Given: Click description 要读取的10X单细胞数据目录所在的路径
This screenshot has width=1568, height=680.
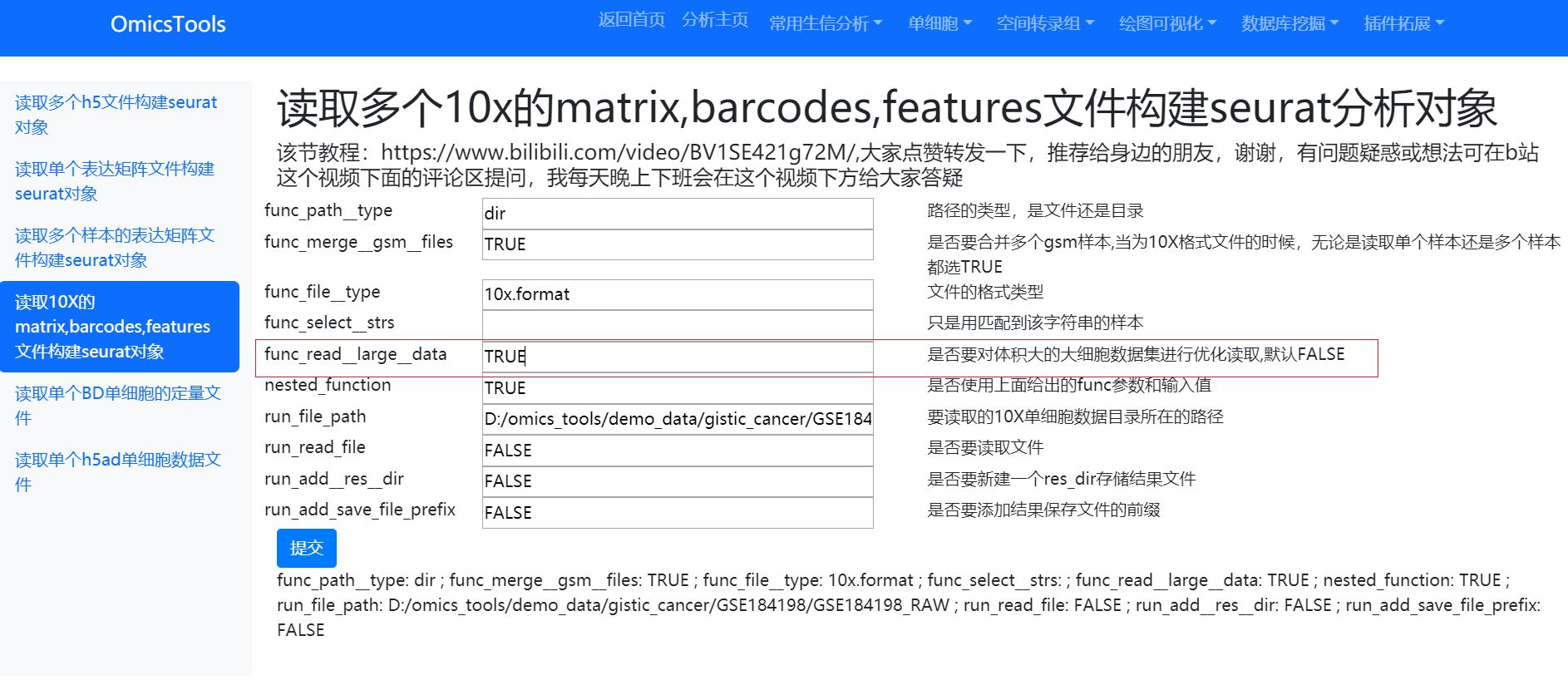Looking at the screenshot, I should 1075,416.
